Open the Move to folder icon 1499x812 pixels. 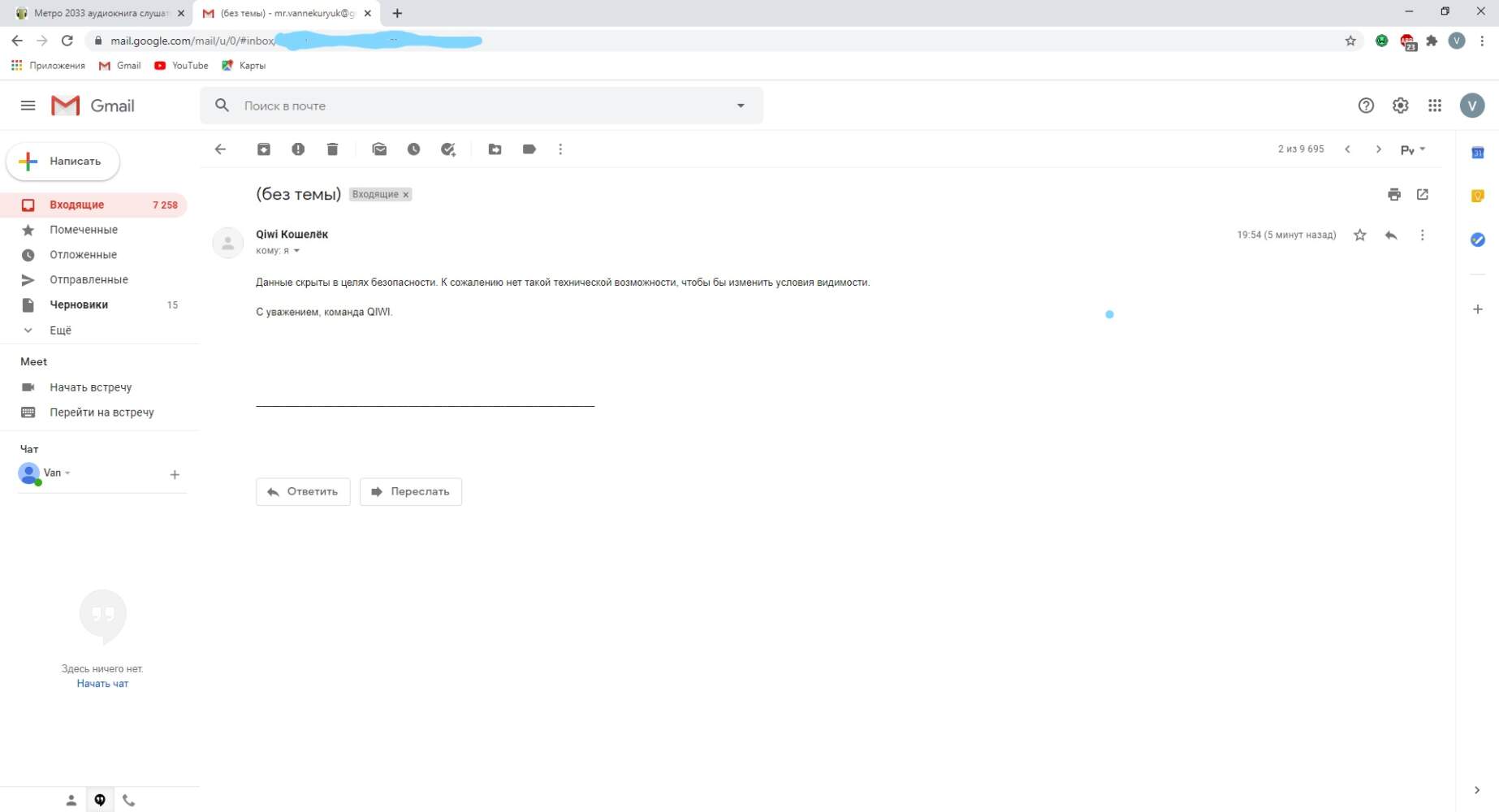(x=495, y=149)
